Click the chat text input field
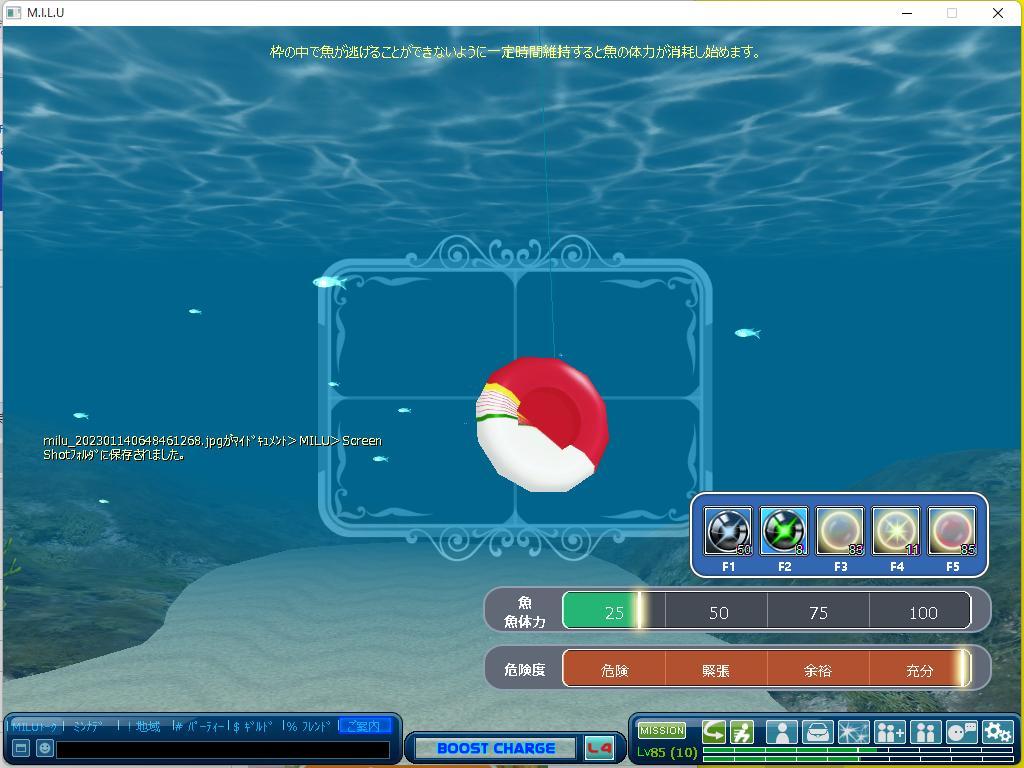Image resolution: width=1024 pixels, height=768 pixels. pyautogui.click(x=222, y=749)
